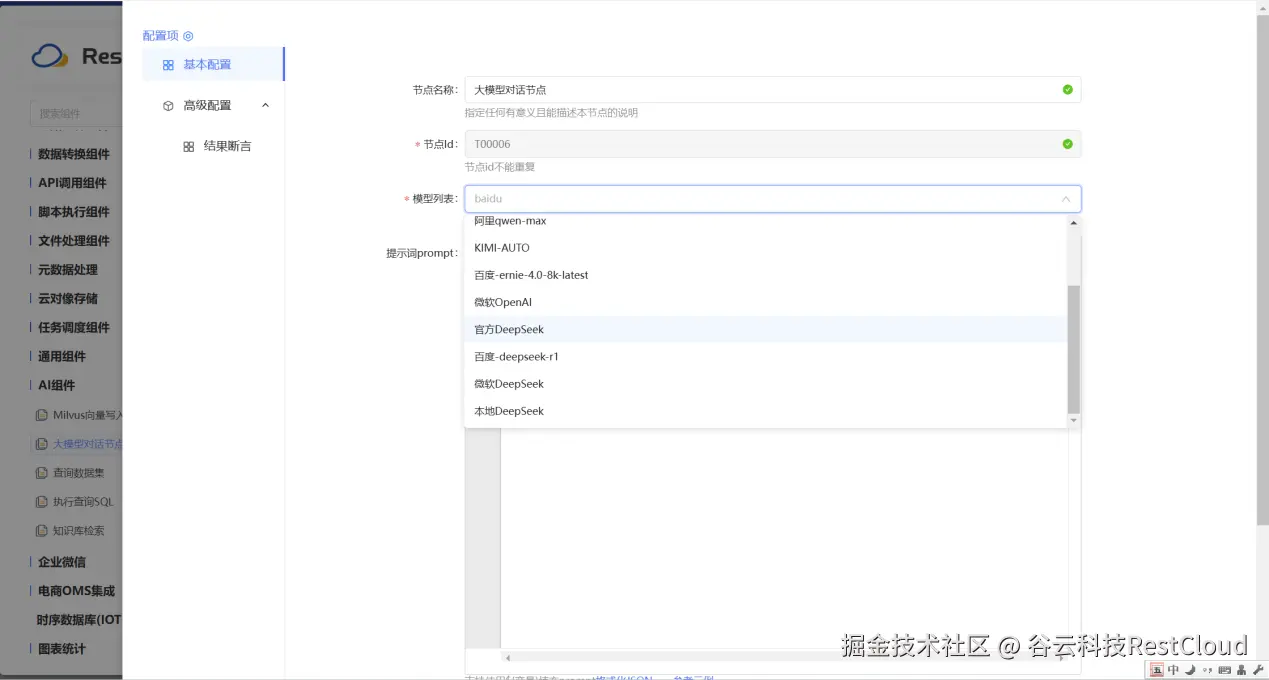Select 执行查询SQL component in sidebar
Viewport: 1269px width, 680px height.
pos(83,502)
